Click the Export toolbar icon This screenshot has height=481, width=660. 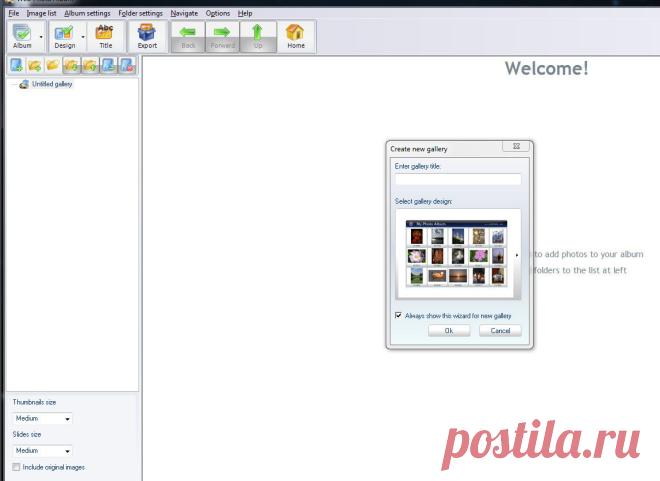pyautogui.click(x=147, y=36)
